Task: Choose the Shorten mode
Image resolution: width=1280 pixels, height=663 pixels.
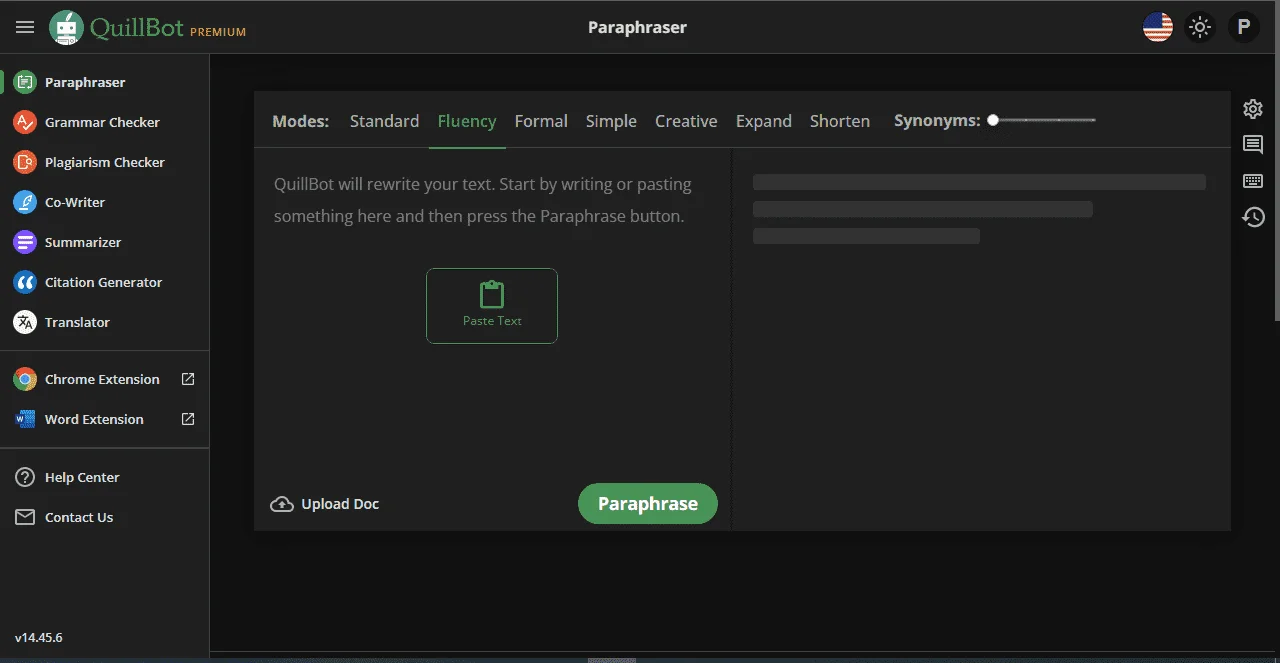Action: pos(840,121)
